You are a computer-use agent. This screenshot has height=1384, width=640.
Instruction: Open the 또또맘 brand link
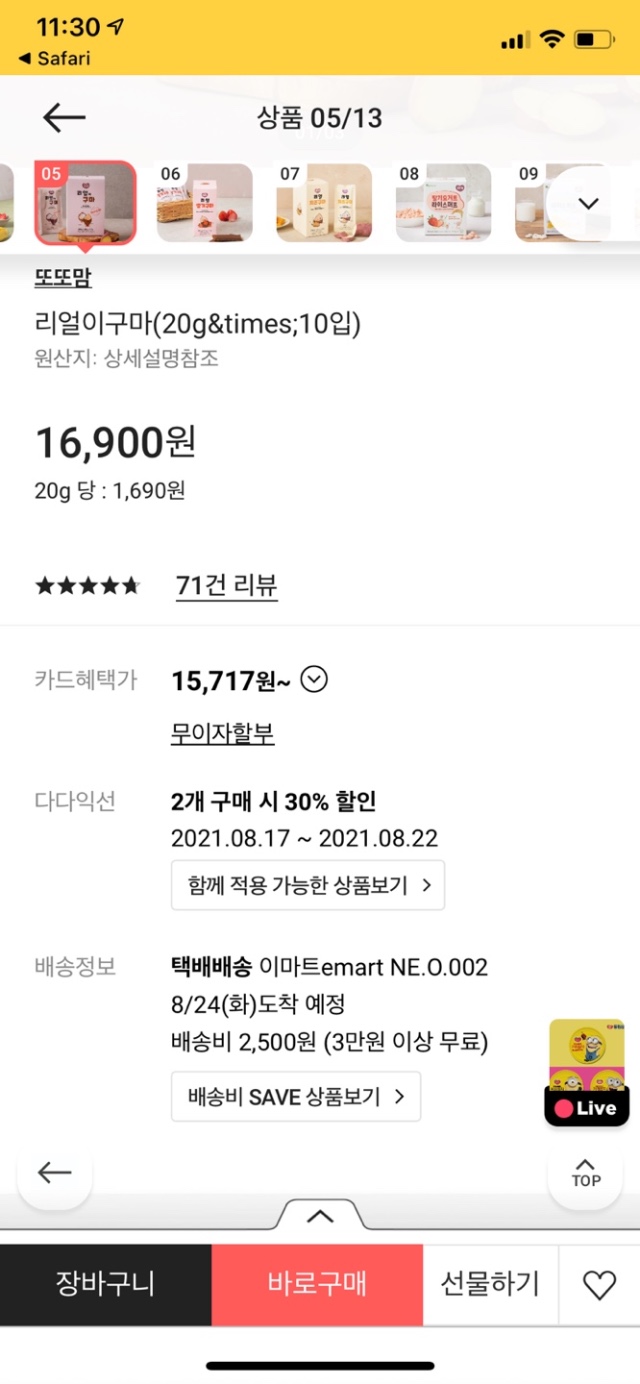[x=63, y=279]
